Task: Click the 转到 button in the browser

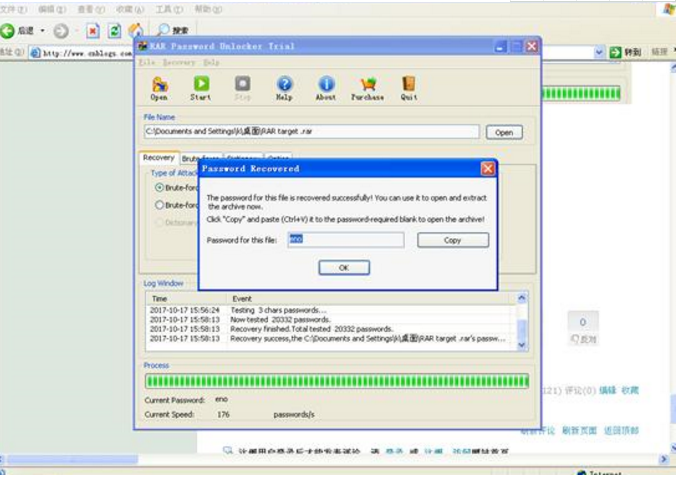Action: point(632,52)
